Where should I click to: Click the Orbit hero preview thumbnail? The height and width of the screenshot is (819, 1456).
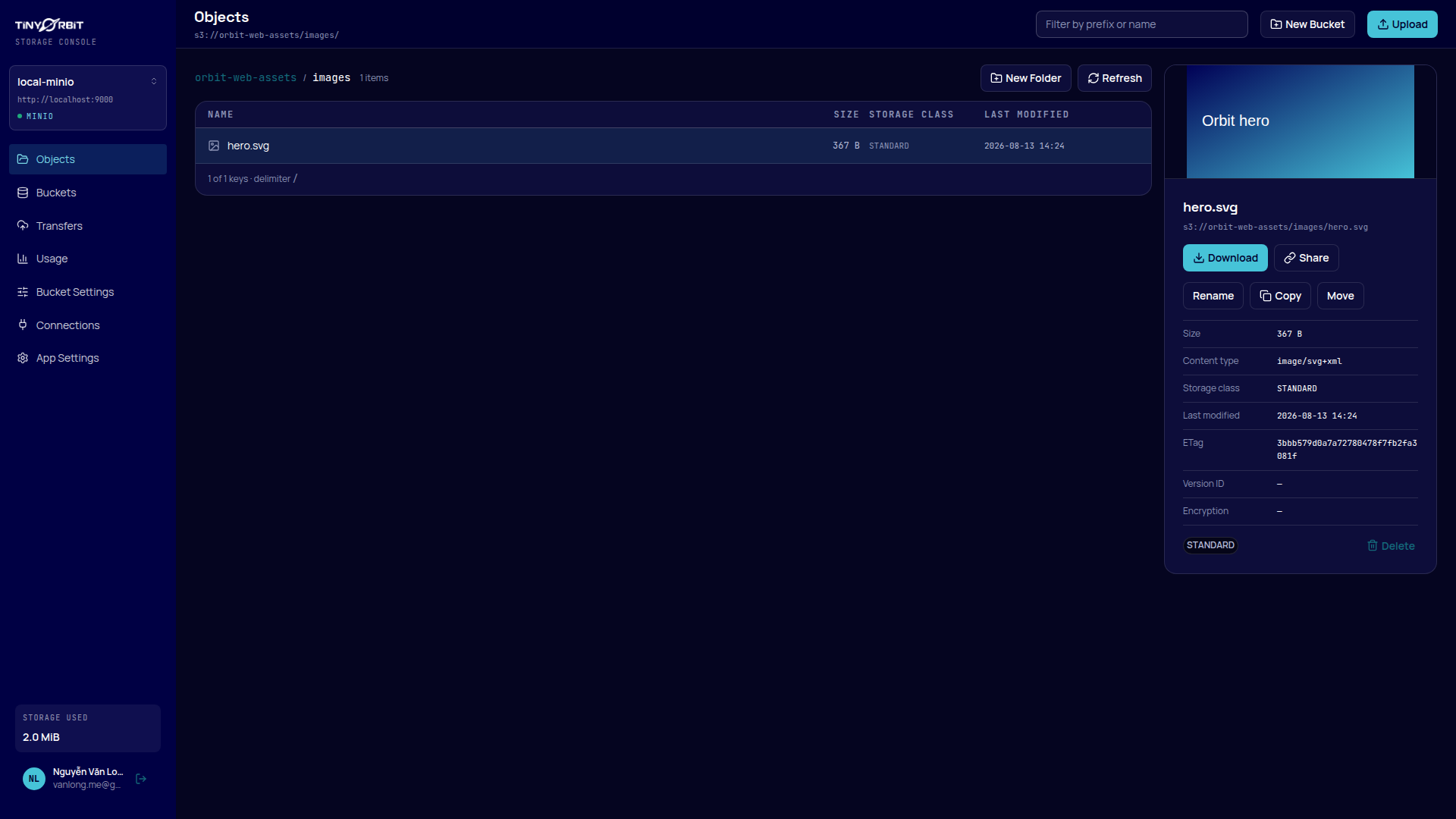(x=1301, y=121)
